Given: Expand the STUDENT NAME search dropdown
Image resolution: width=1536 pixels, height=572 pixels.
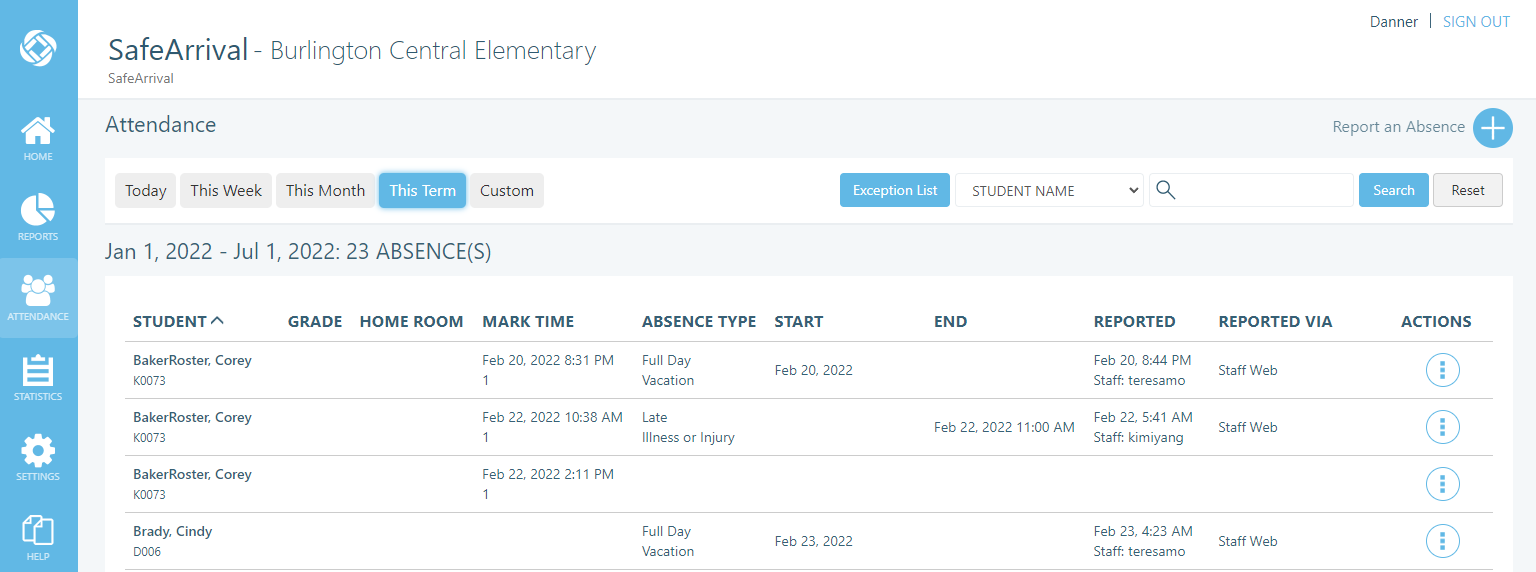Looking at the screenshot, I should tap(1049, 190).
